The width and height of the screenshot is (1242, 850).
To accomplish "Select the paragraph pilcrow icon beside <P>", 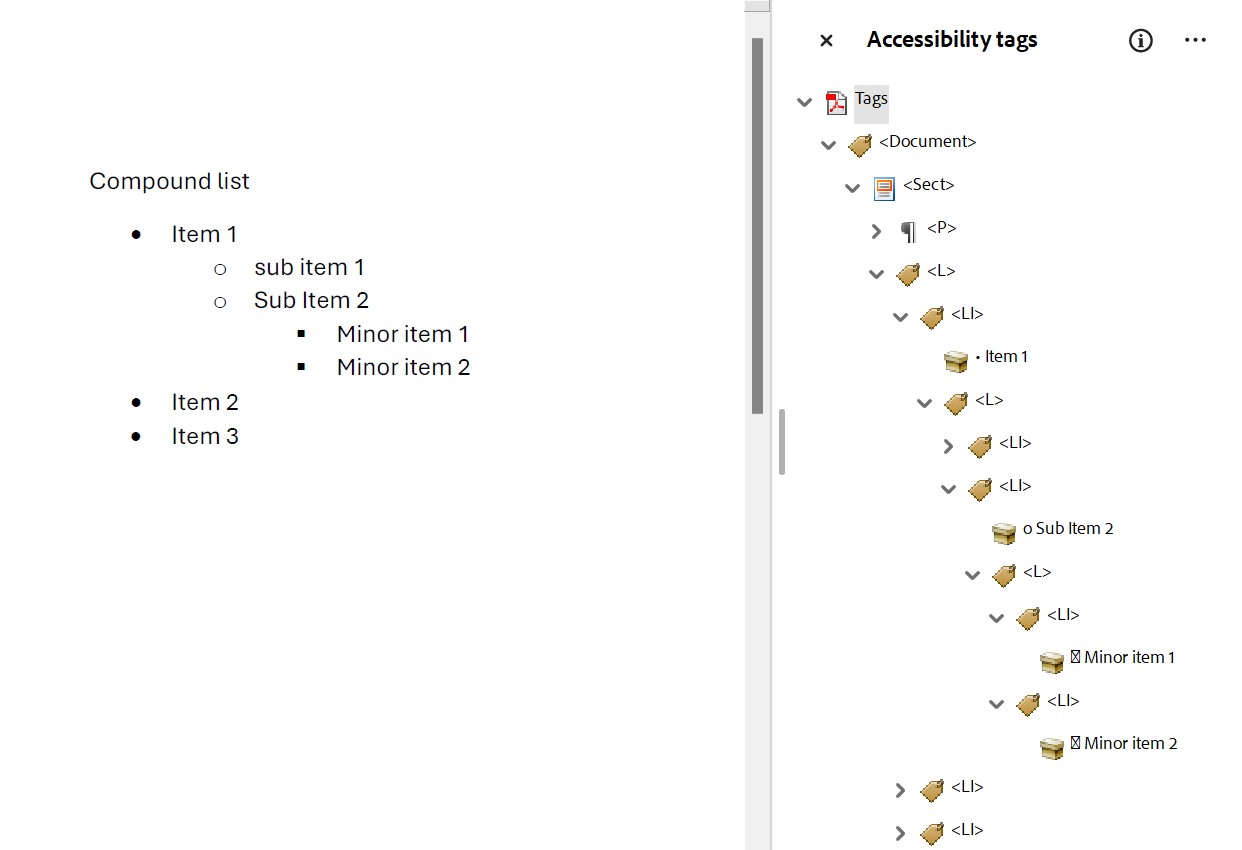I will (908, 230).
